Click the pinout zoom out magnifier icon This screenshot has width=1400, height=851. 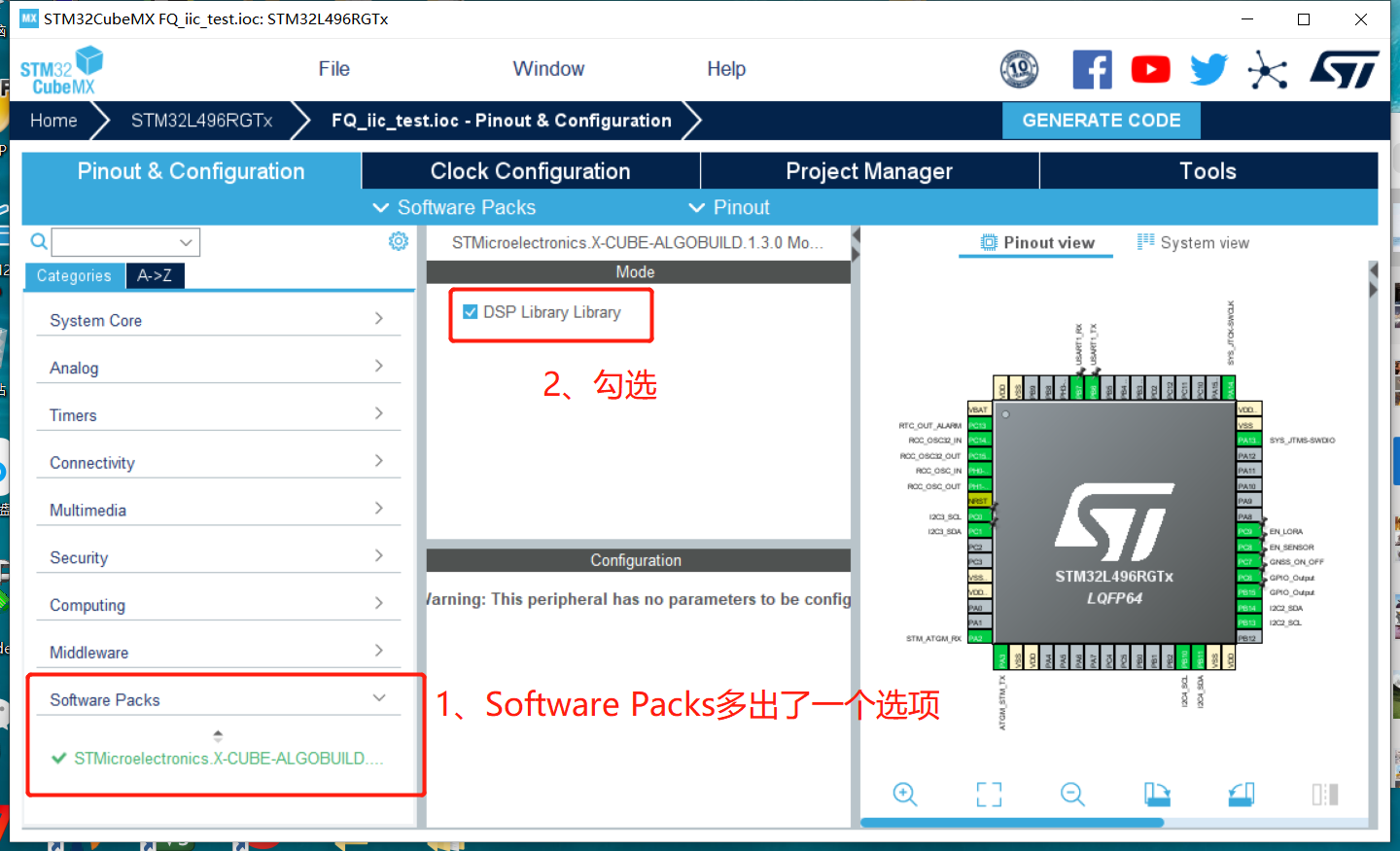[x=1072, y=794]
